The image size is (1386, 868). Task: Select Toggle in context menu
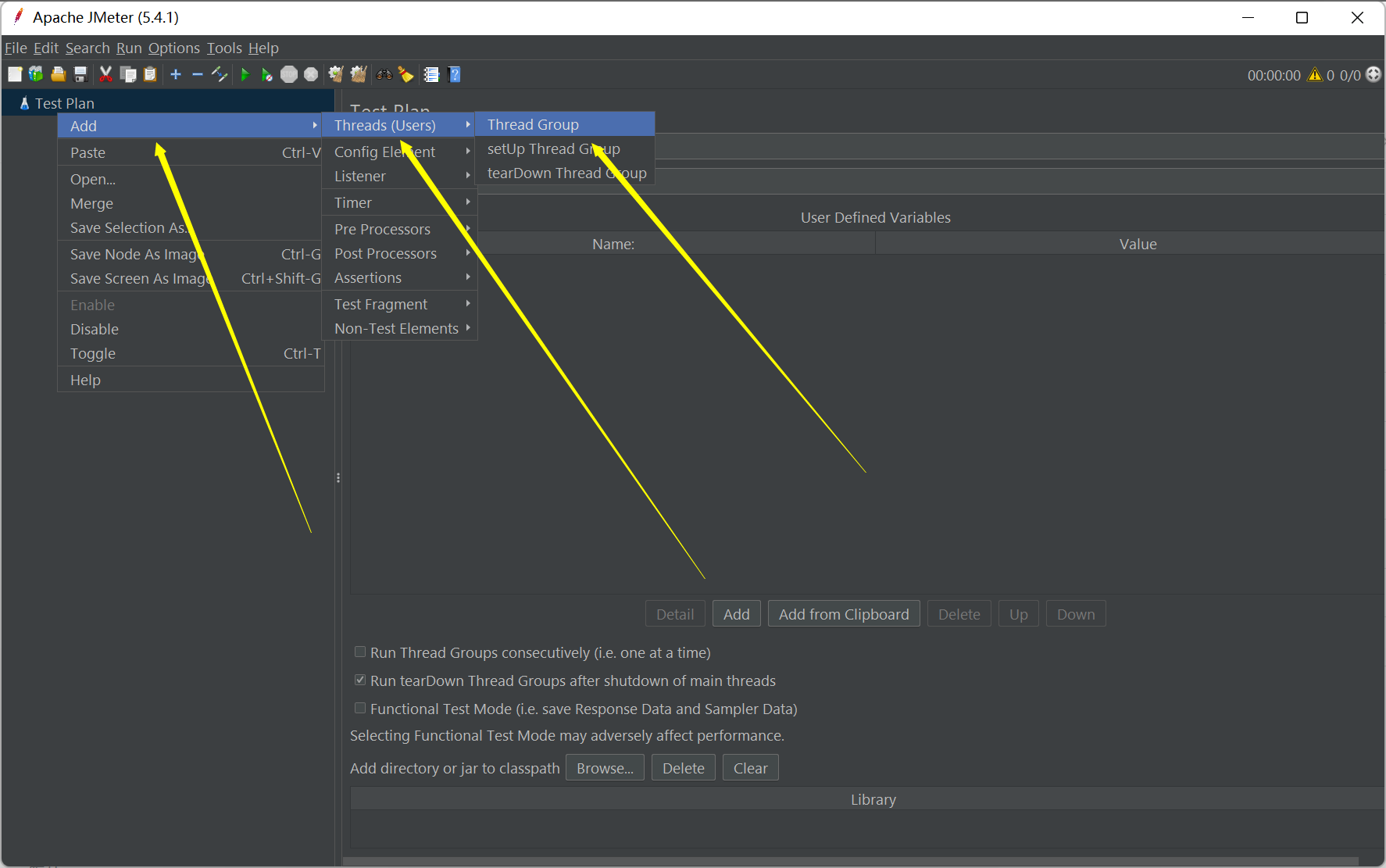point(190,353)
